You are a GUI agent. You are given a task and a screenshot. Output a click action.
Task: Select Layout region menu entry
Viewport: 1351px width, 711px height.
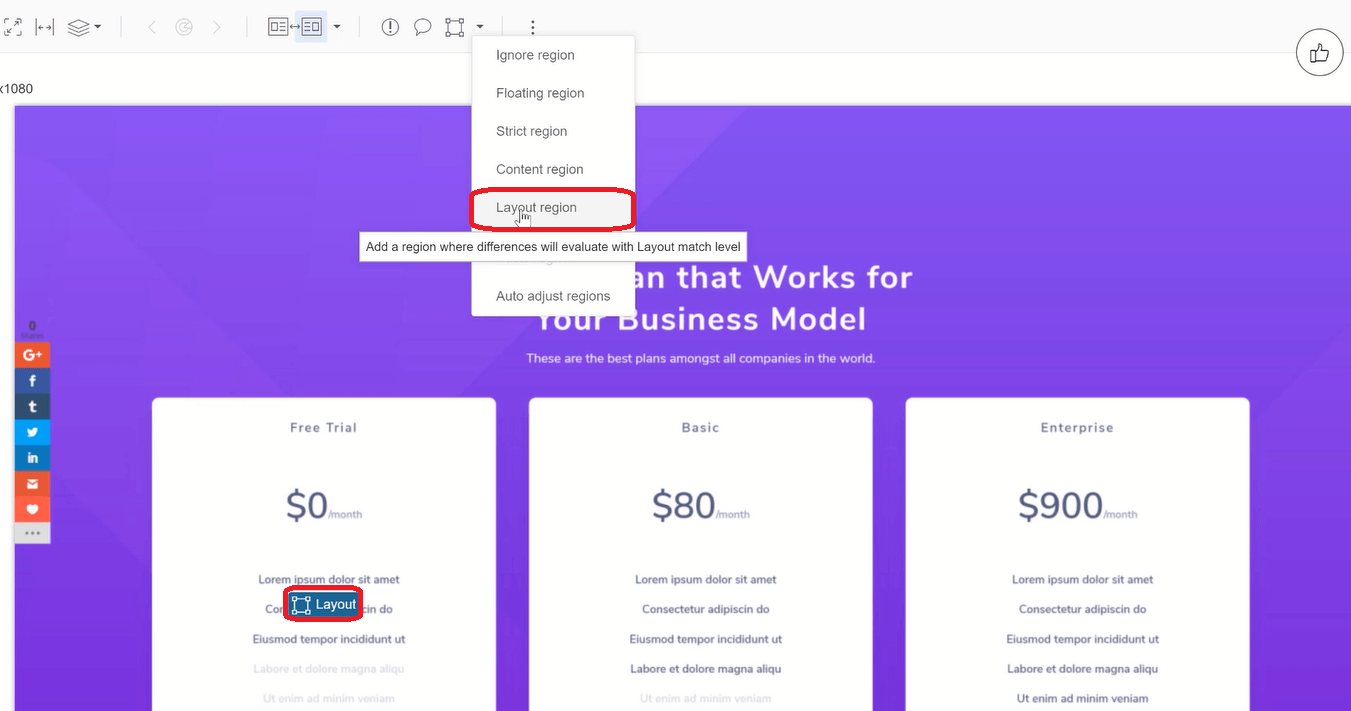point(553,208)
